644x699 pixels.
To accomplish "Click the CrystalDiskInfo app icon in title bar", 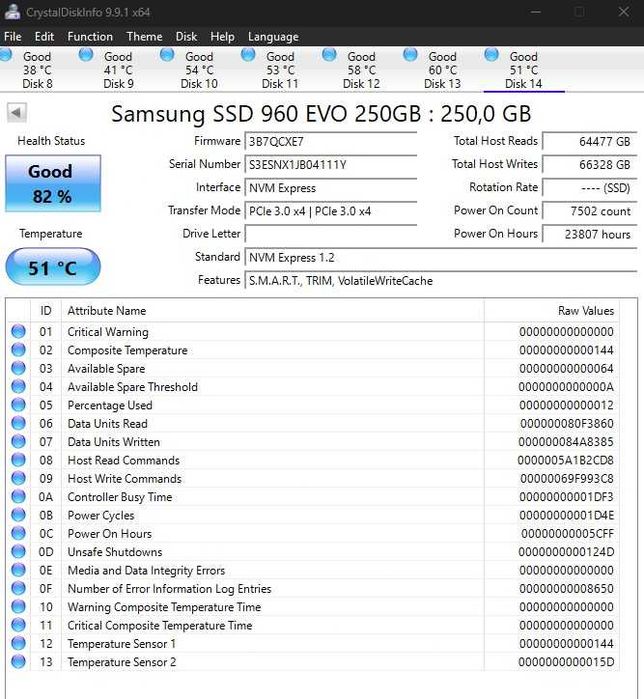I will (12, 12).
